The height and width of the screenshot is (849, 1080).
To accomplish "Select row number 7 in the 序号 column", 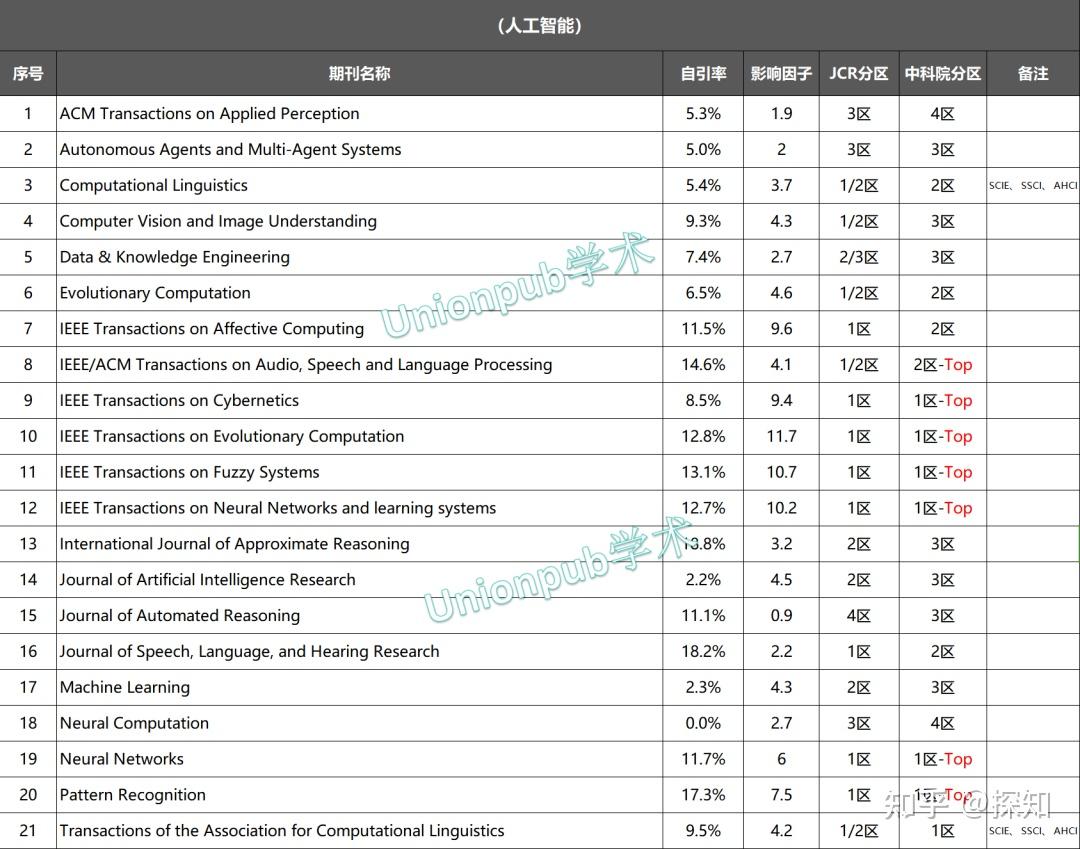I will [28, 328].
